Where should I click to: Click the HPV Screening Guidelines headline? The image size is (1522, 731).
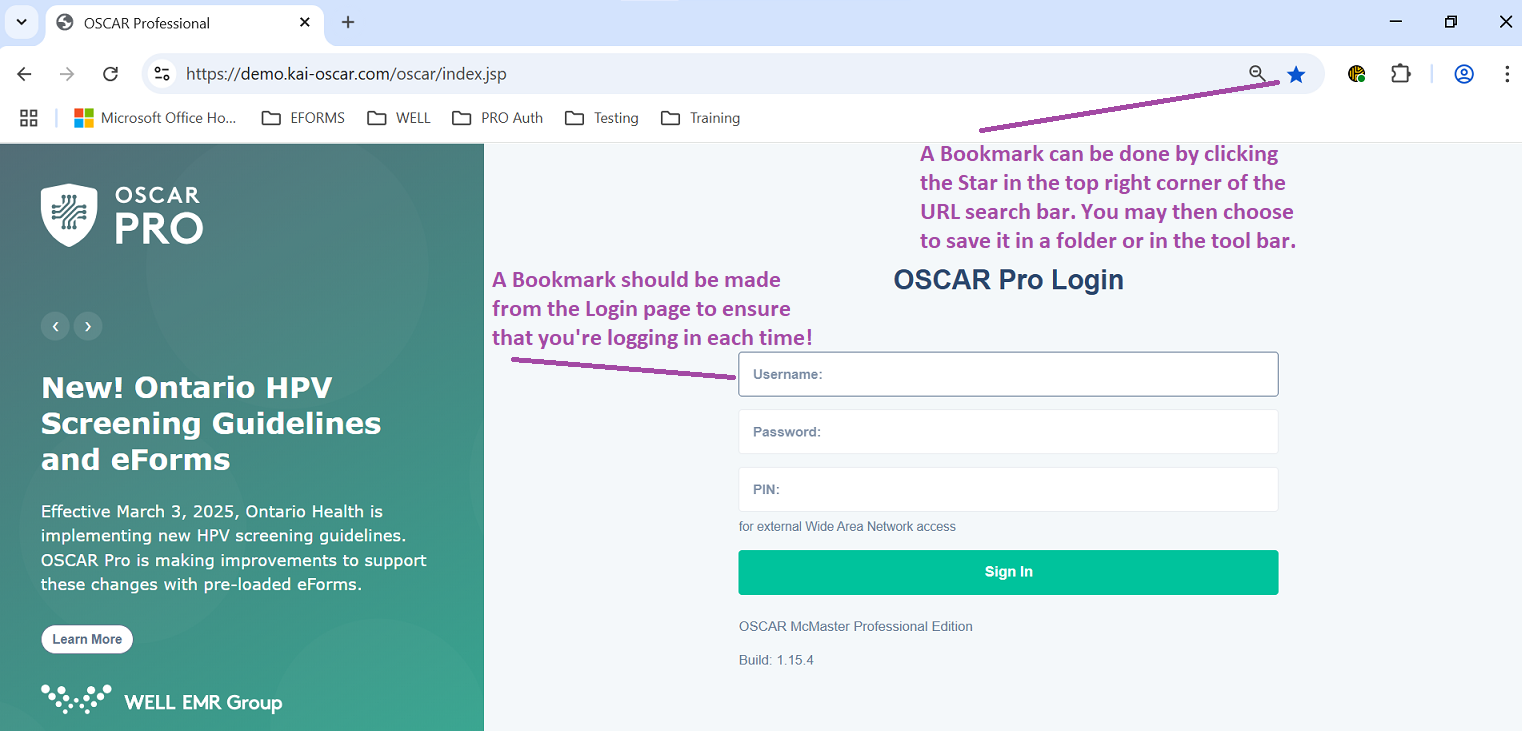211,423
